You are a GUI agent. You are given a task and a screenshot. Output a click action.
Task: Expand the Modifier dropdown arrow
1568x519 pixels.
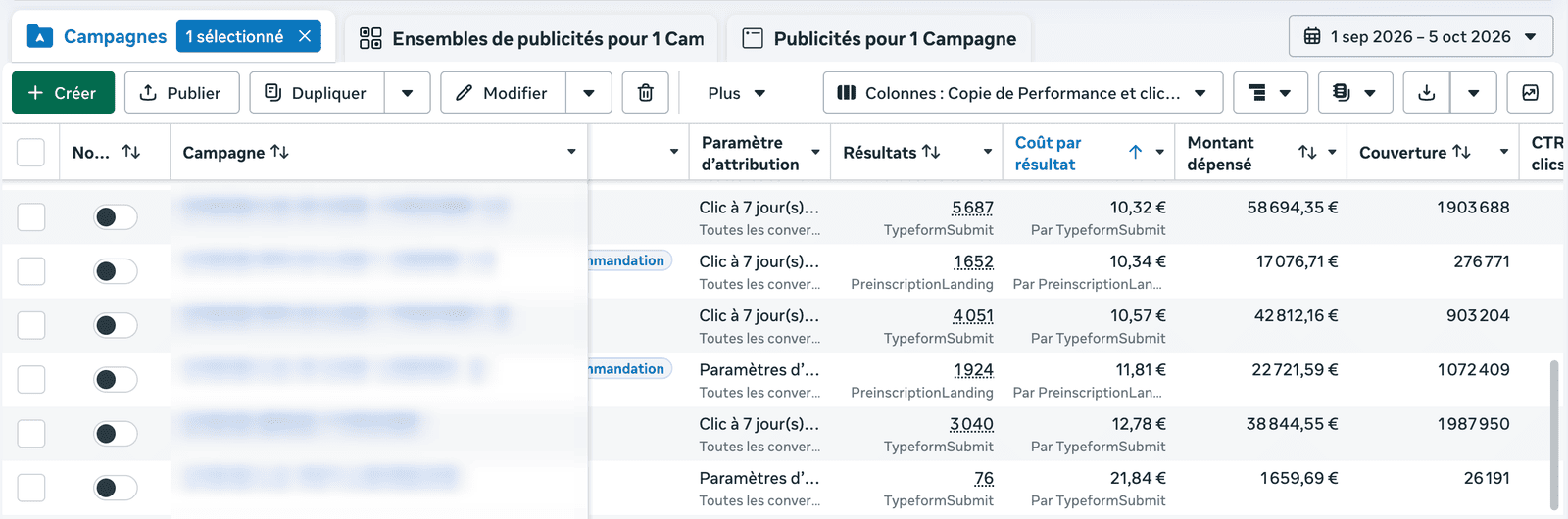[589, 93]
